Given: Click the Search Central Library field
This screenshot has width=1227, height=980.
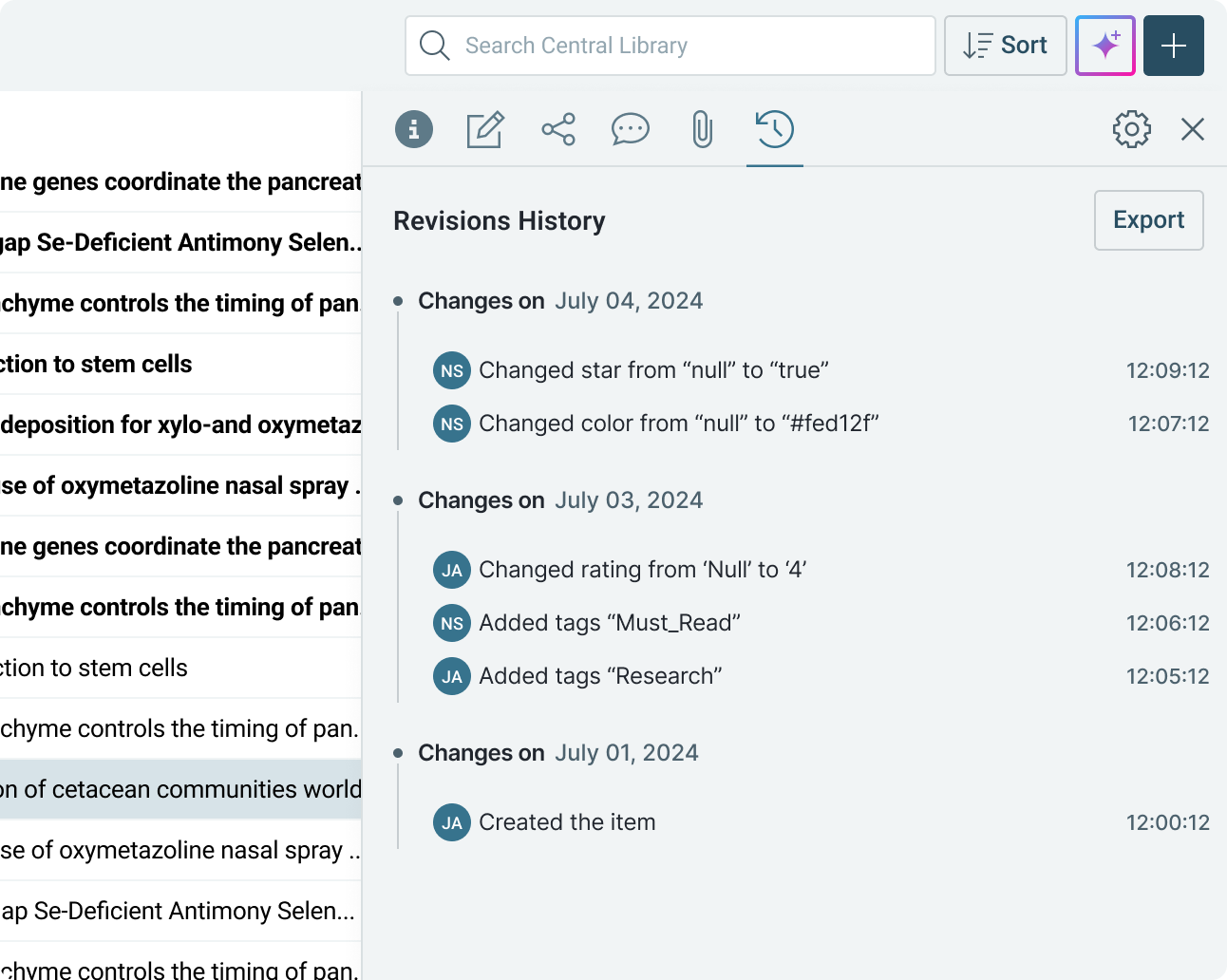Looking at the screenshot, I should click(x=670, y=46).
